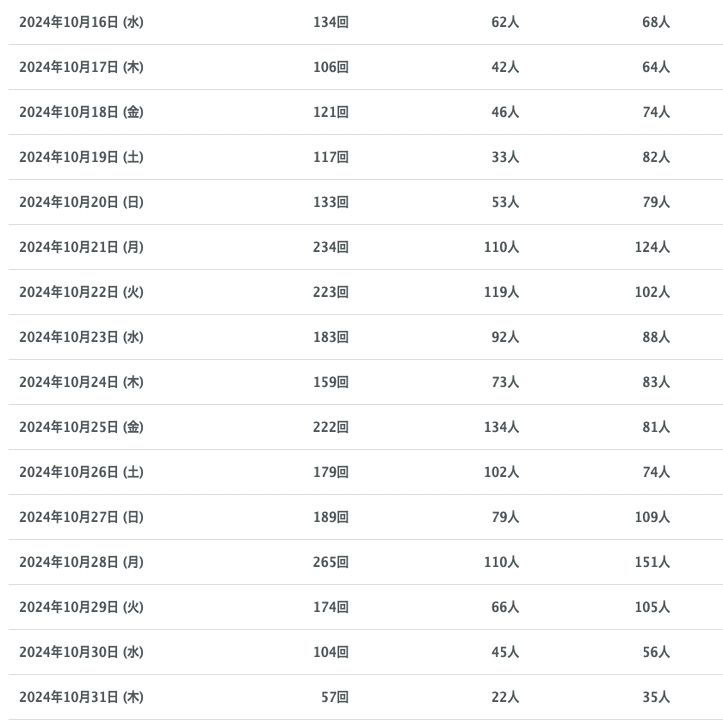This screenshot has height=723, width=723.
Task: Click the date 2024年10月26日 (土)
Action: click(x=81, y=472)
